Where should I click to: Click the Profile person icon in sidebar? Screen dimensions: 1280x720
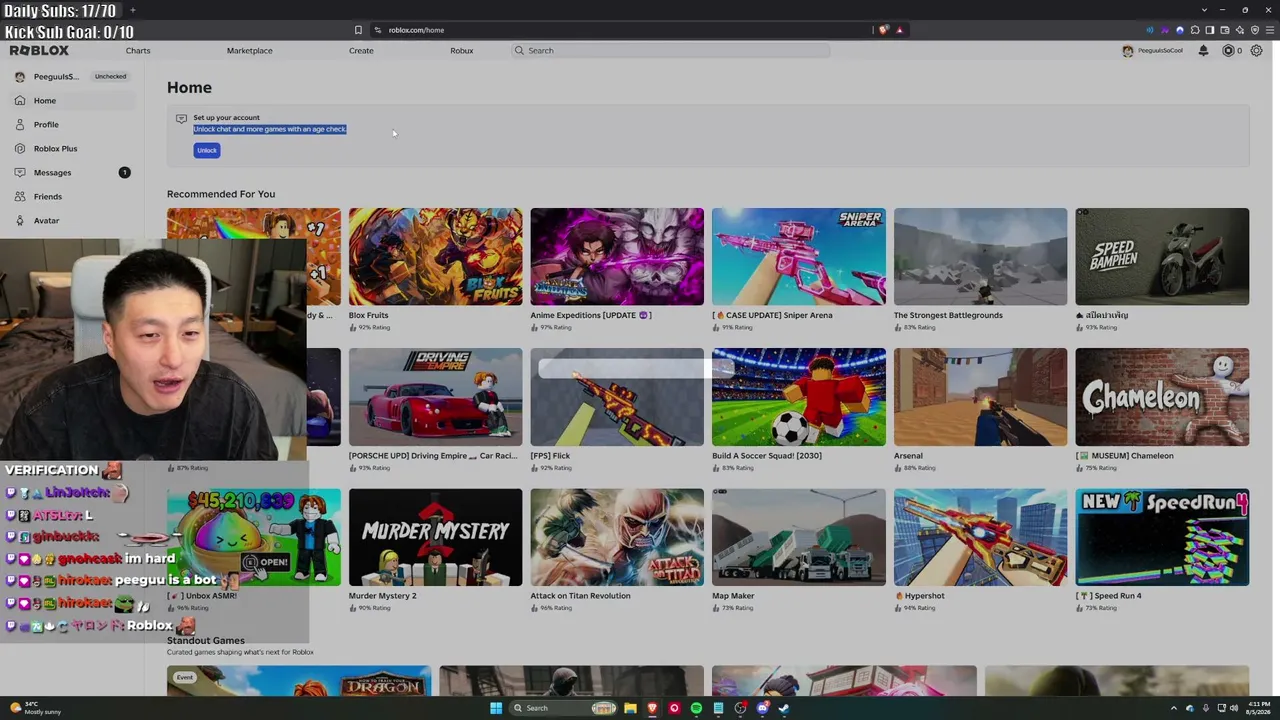pyautogui.click(x=20, y=124)
